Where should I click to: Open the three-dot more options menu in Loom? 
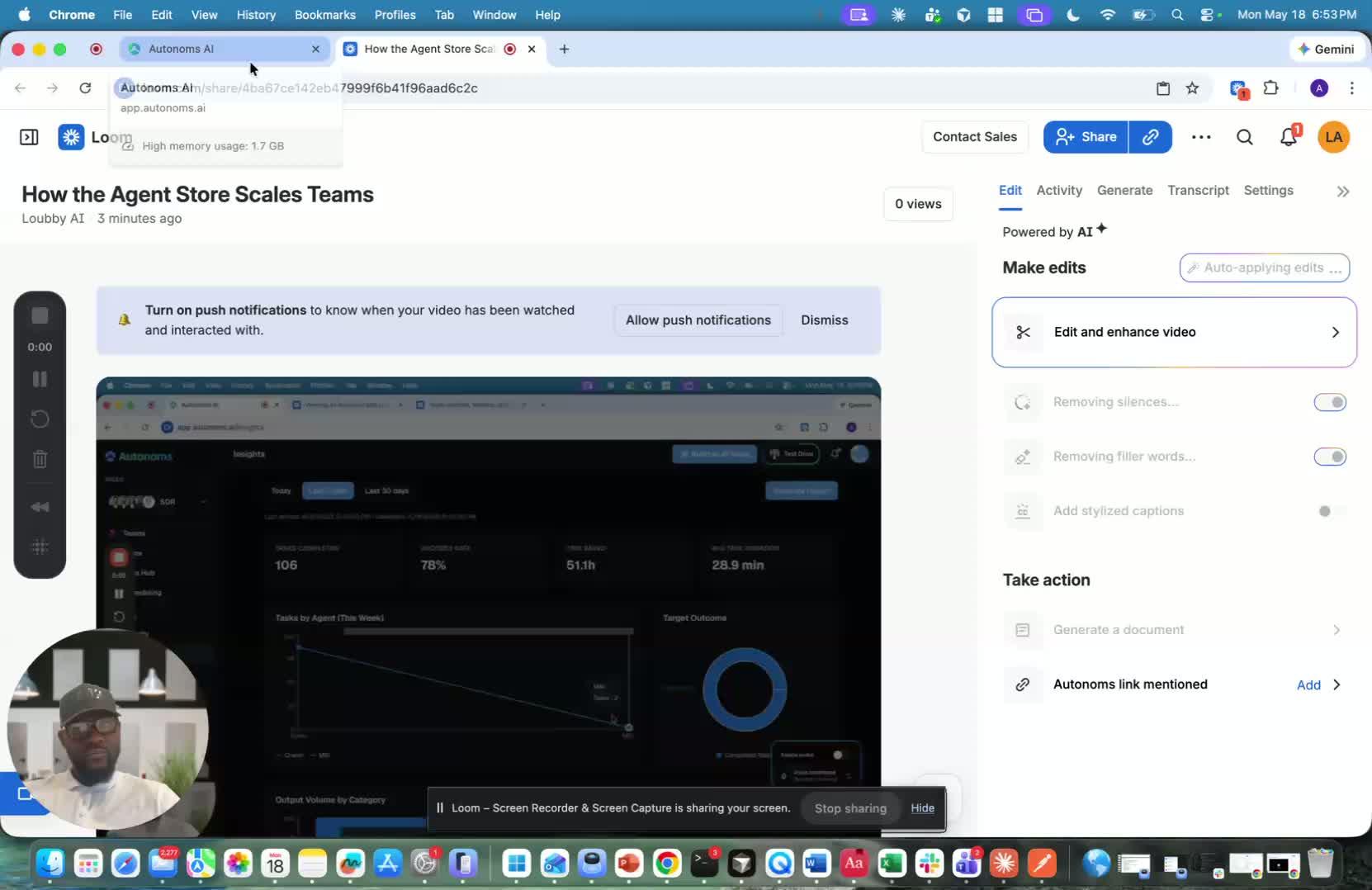click(x=1201, y=137)
